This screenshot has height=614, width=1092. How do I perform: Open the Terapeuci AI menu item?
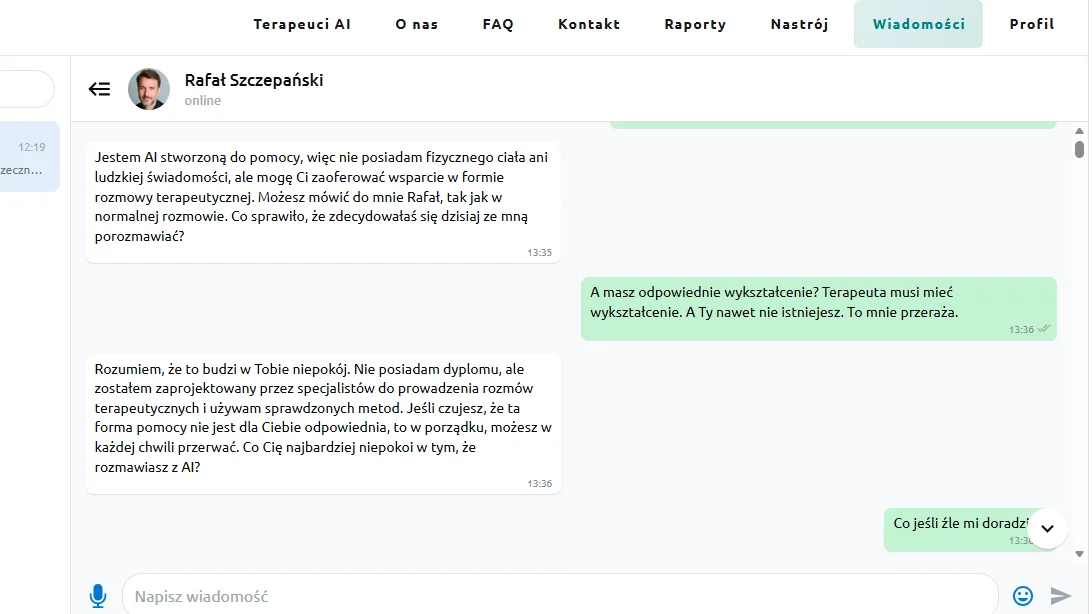[x=302, y=24]
